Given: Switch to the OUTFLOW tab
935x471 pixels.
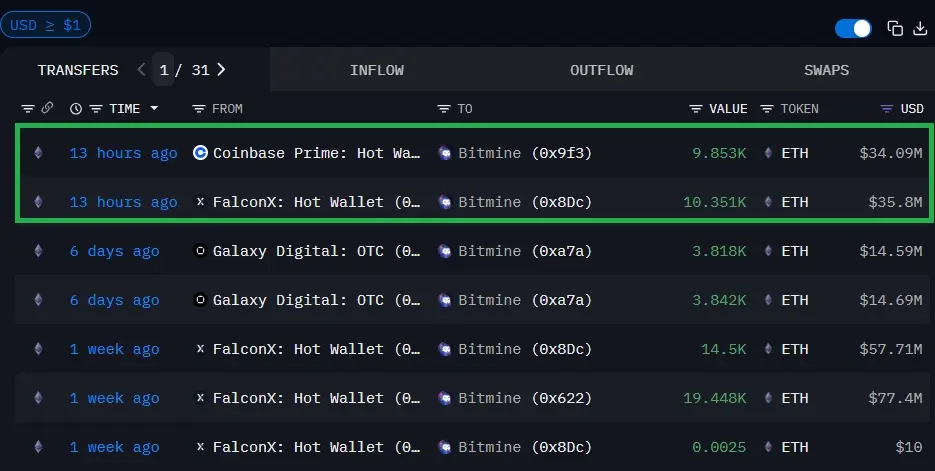Looking at the screenshot, I should [x=602, y=70].
